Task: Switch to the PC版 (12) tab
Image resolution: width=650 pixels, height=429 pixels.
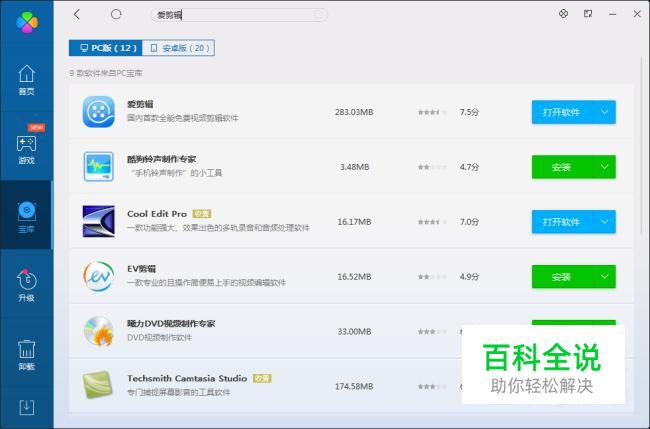Action: [106, 48]
